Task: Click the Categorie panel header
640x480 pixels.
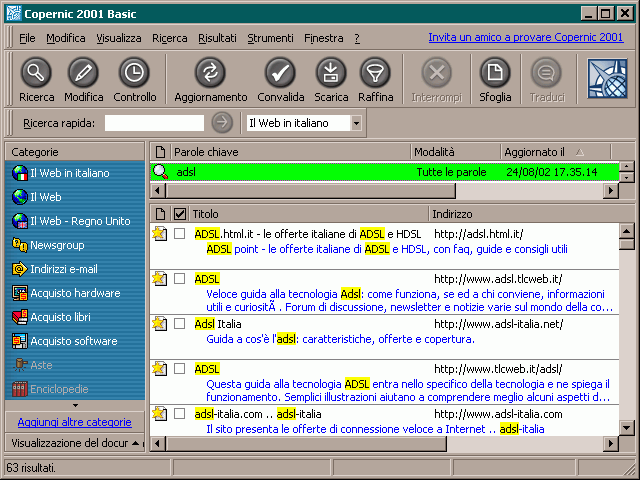Action: click(75, 152)
